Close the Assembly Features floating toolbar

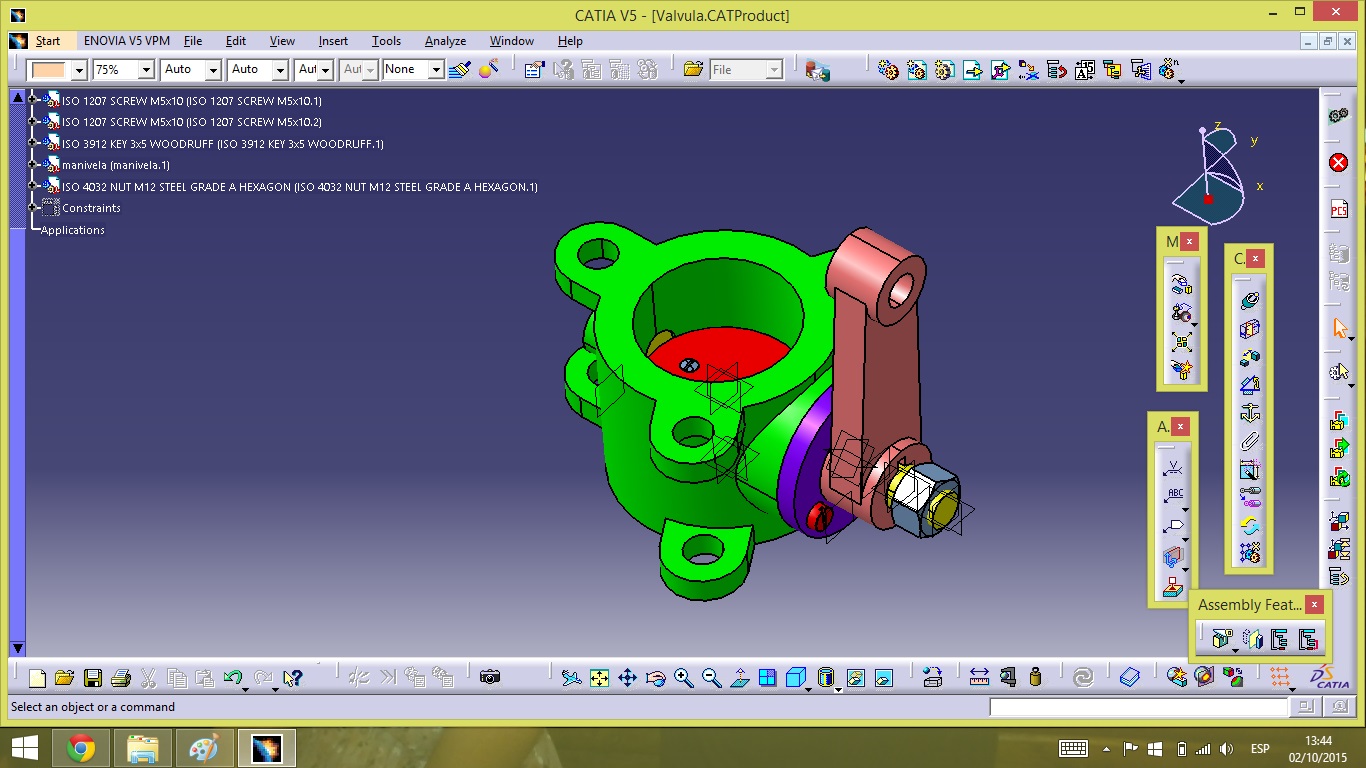(1314, 604)
